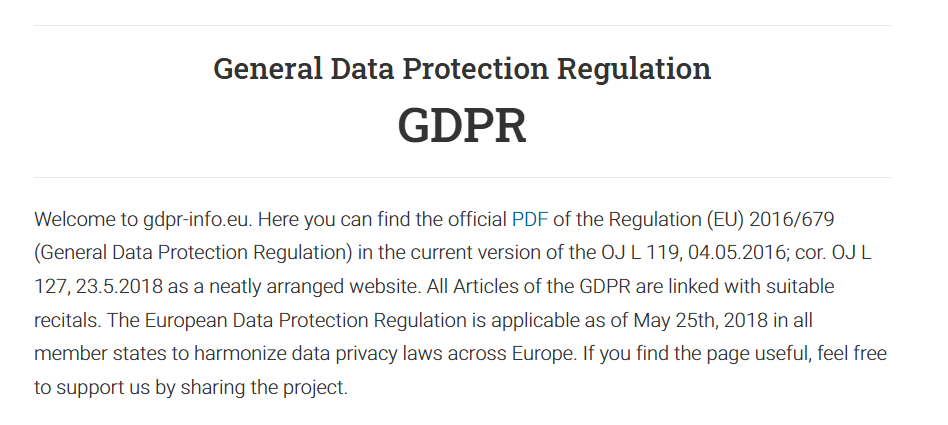Click the words 'member states'
Image resolution: width=948 pixels, height=425 pixels.
pyautogui.click(x=100, y=354)
